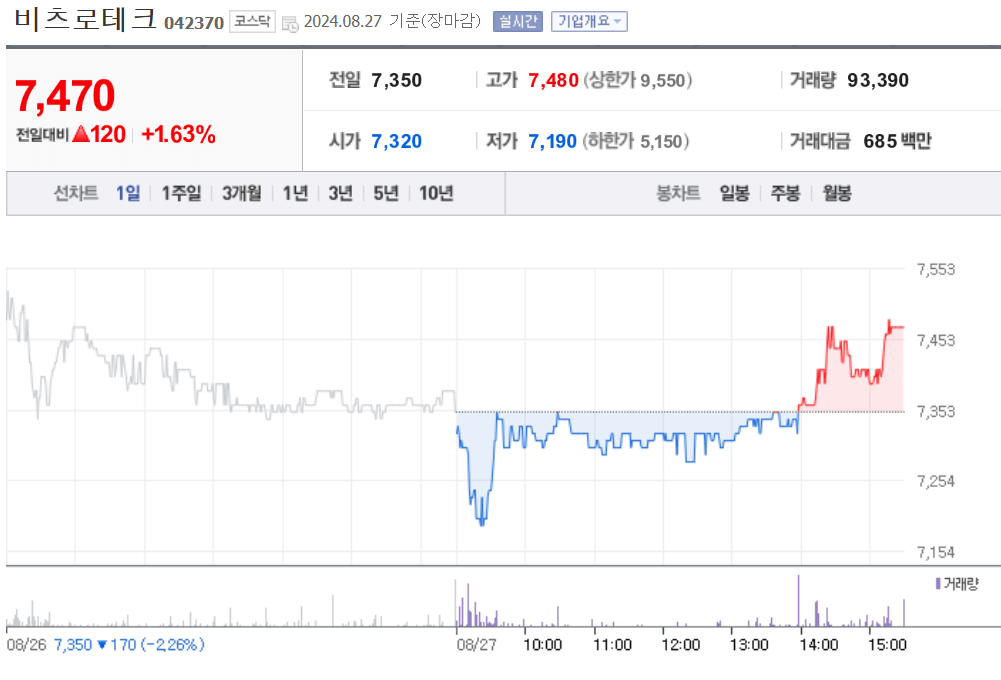Select the 3년 line chart tab

(x=341, y=193)
